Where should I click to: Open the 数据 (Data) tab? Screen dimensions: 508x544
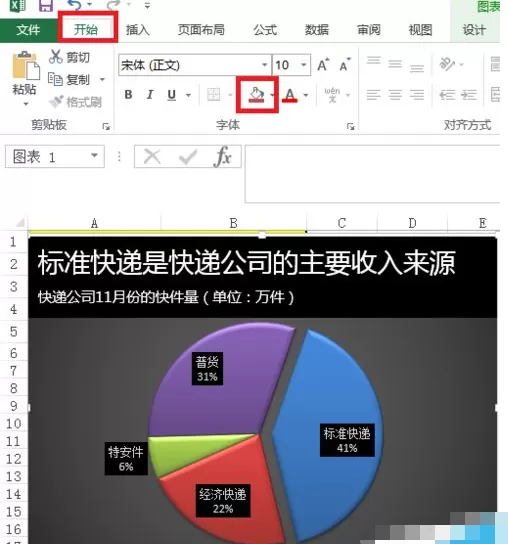tap(316, 30)
